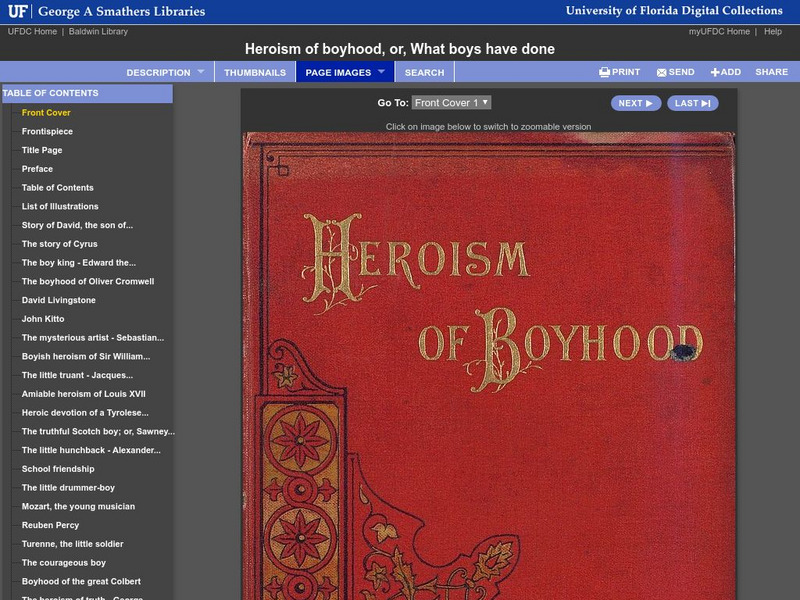Viewport: 800px width, 600px height.
Task: Select Front Cover in the table of contents
Action: click(48, 113)
